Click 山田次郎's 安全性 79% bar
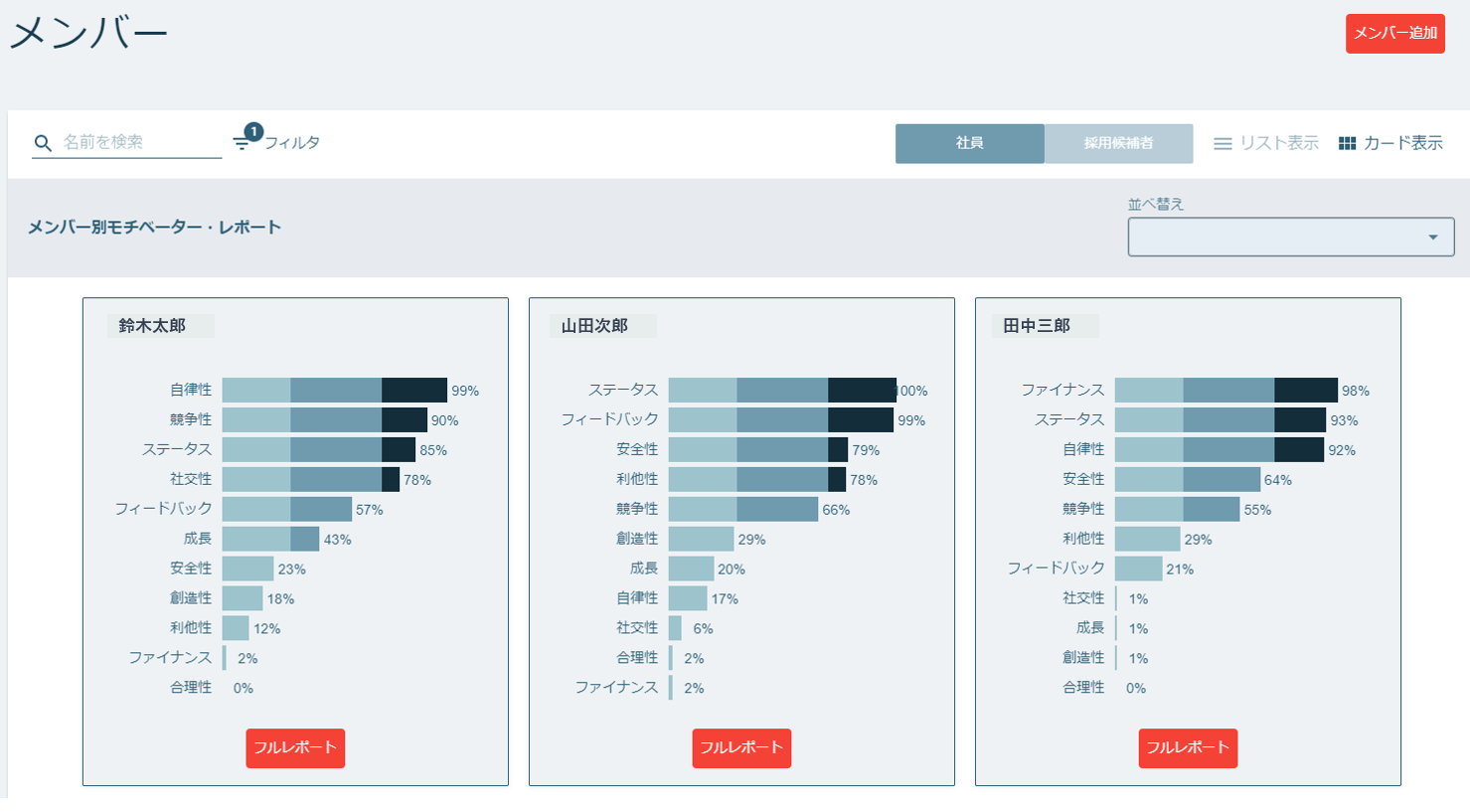This screenshot has height=812, width=1470. pyautogui.click(x=757, y=449)
